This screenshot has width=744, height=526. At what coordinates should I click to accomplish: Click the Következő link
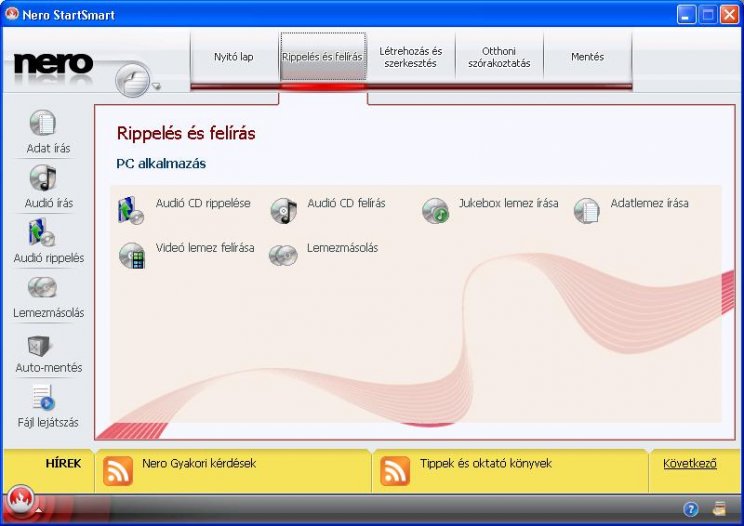tap(690, 463)
